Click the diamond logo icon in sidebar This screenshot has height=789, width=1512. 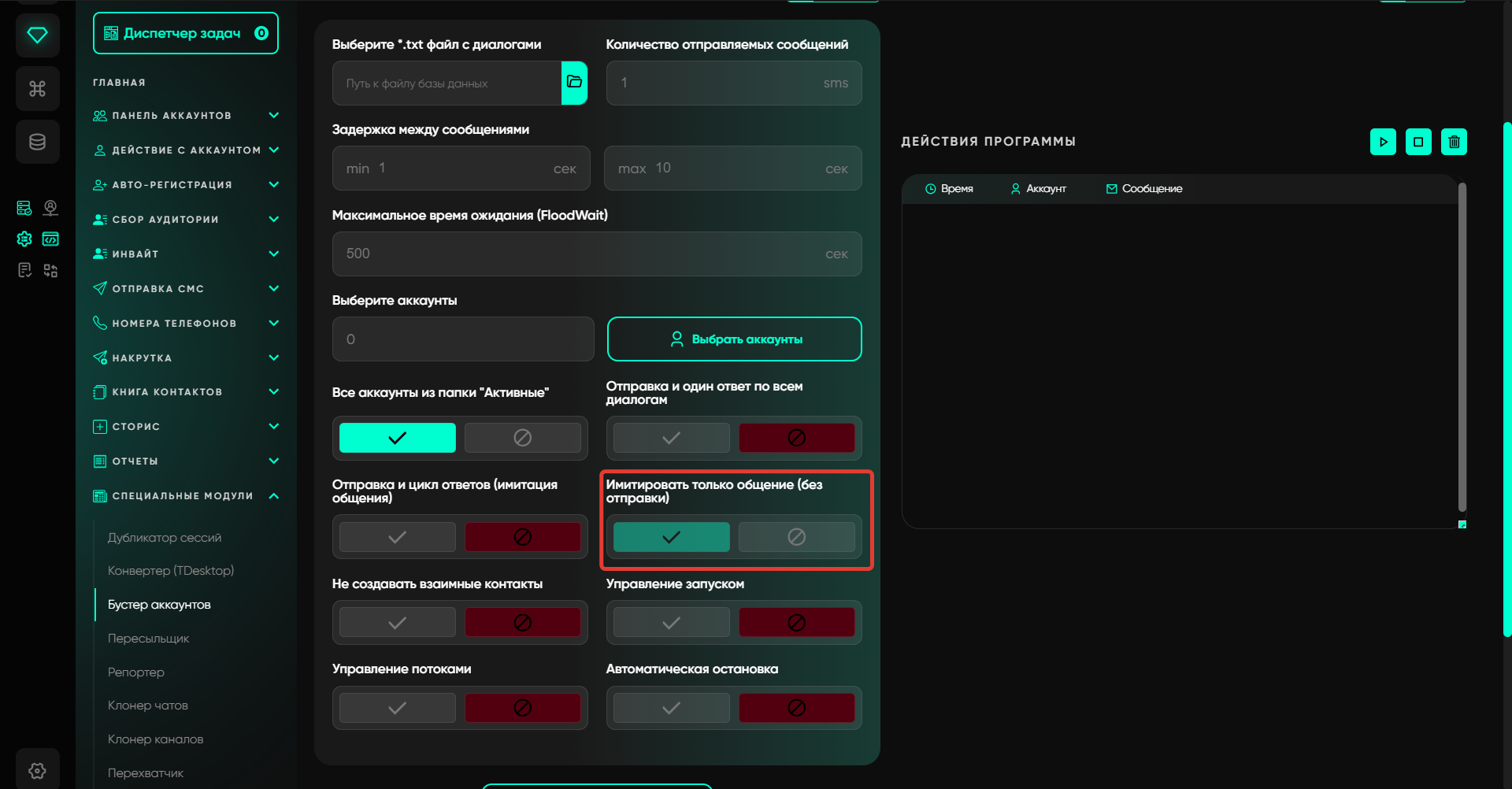[x=37, y=35]
